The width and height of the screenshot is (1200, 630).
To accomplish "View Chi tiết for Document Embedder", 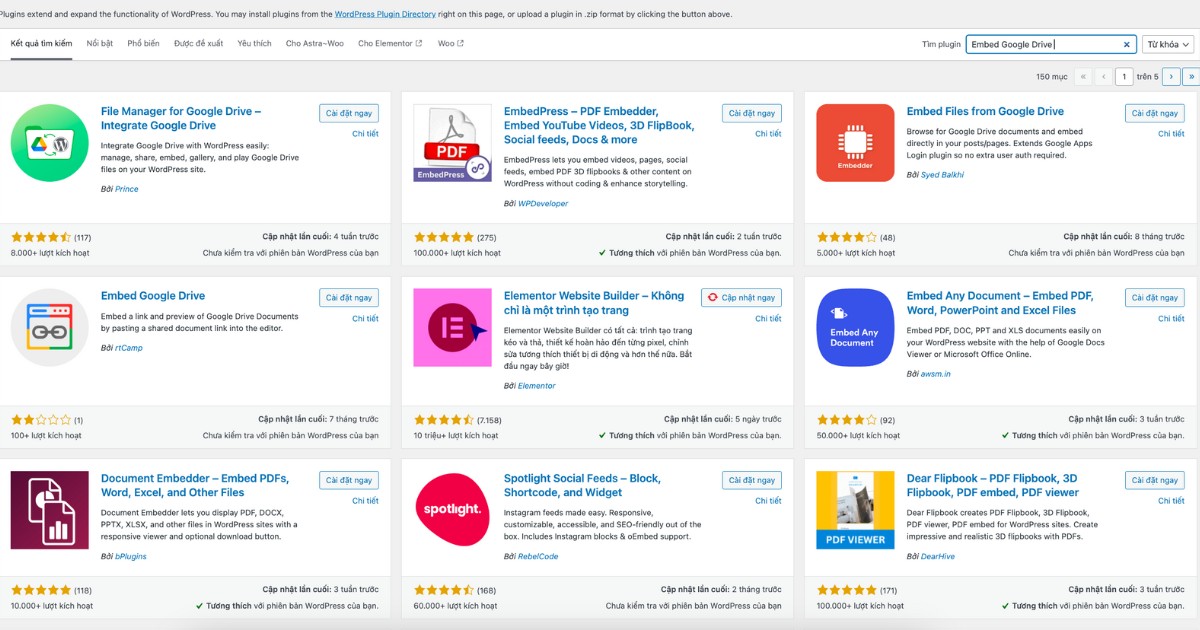I will tap(365, 501).
